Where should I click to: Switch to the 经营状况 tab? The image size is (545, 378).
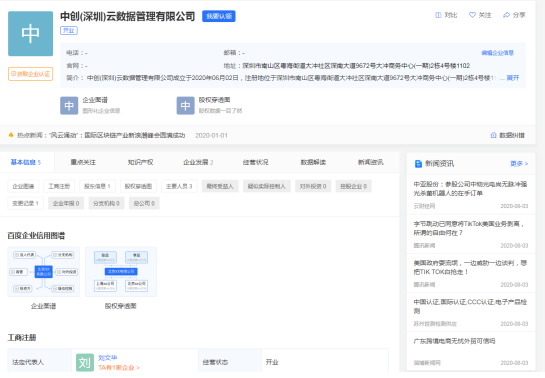[255, 162]
